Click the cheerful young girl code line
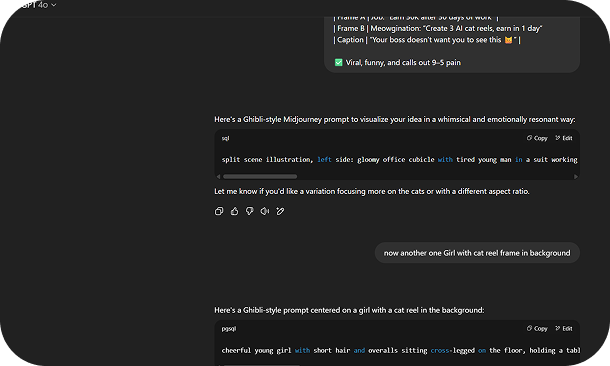The height and width of the screenshot is (366, 610). (x=401, y=350)
